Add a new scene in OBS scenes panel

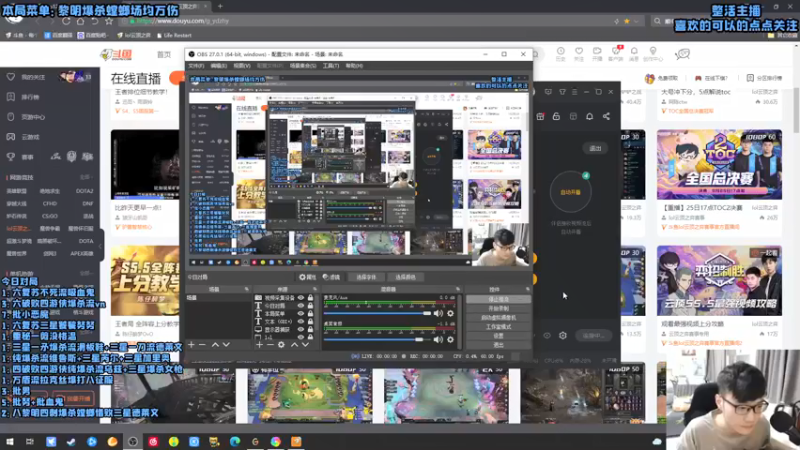coord(191,345)
